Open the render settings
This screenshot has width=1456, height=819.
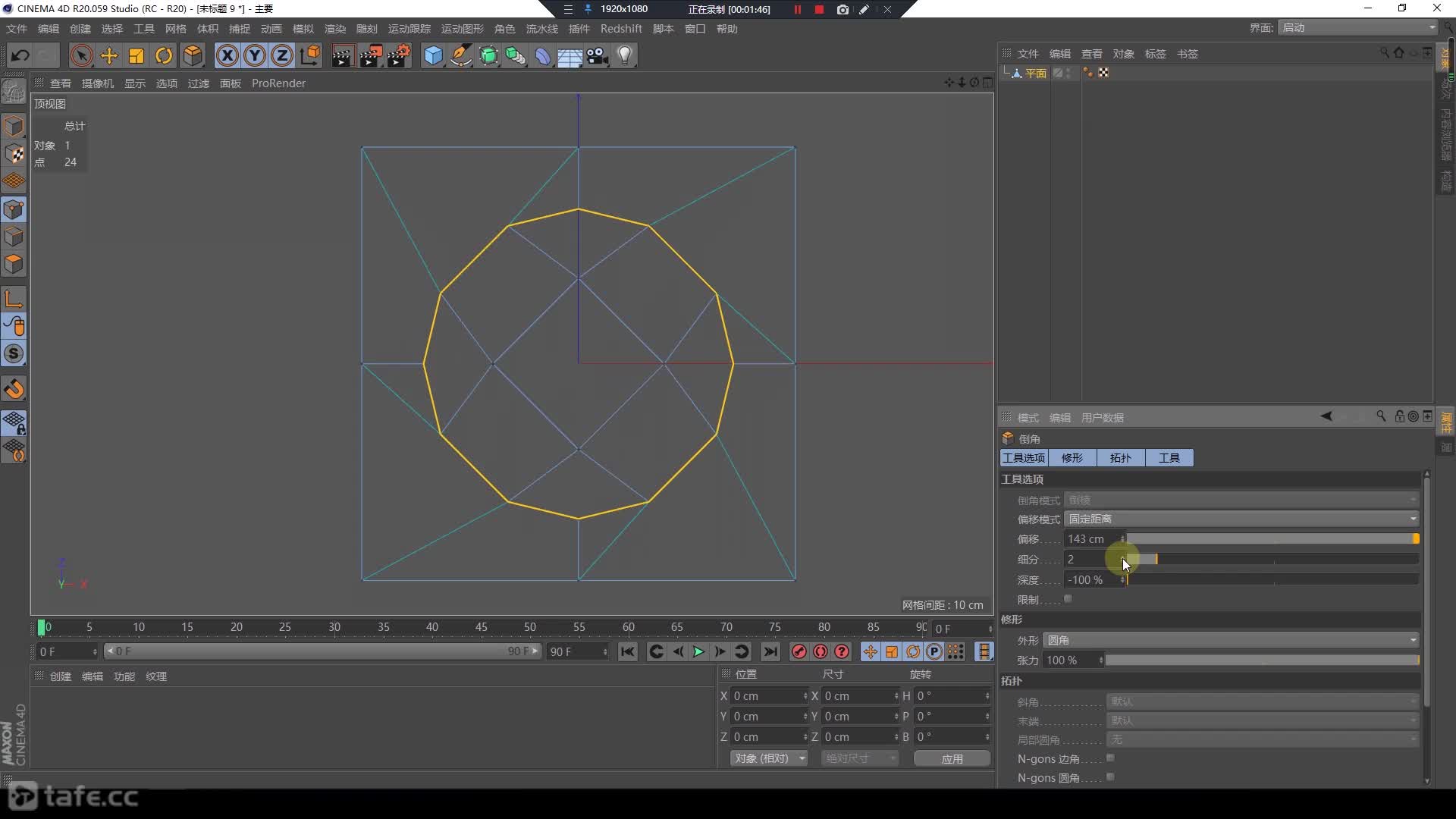[399, 55]
